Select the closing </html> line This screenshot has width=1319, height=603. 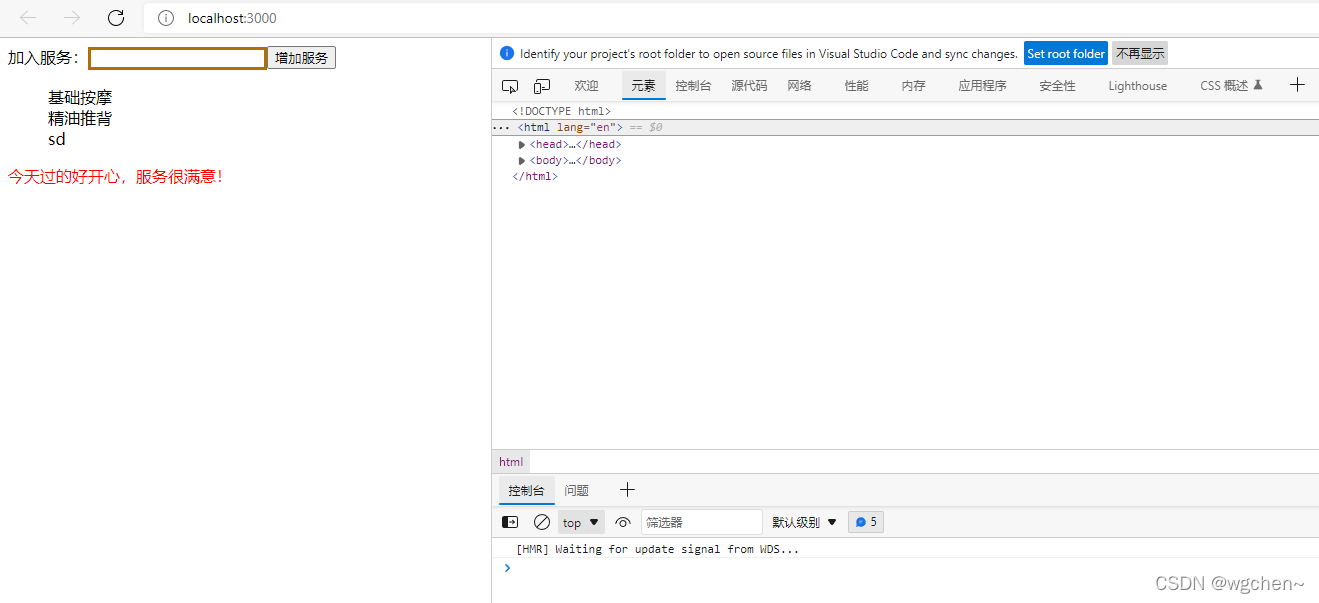(535, 177)
